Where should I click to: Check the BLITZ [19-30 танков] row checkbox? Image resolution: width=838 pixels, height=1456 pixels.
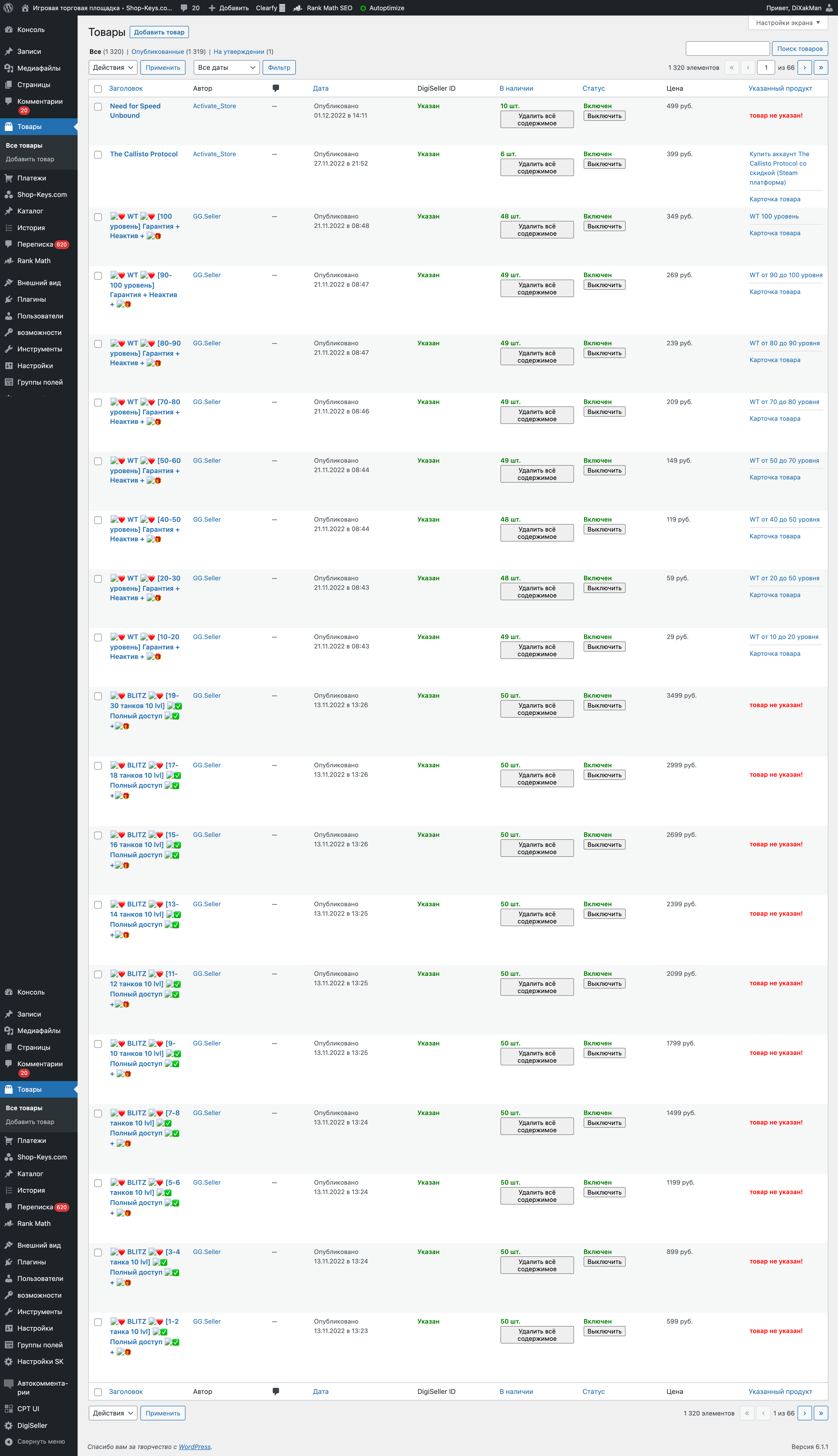coord(98,696)
